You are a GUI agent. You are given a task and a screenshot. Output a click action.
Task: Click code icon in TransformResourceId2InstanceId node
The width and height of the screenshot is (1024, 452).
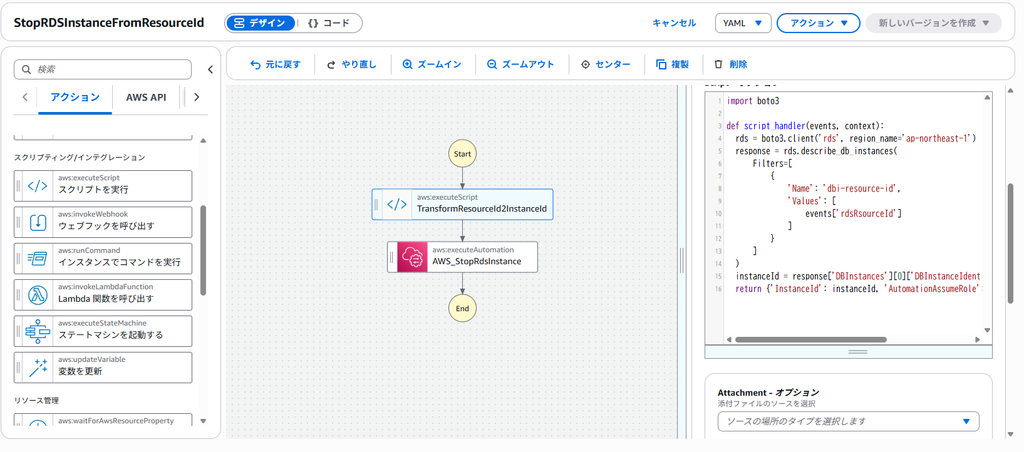point(396,204)
